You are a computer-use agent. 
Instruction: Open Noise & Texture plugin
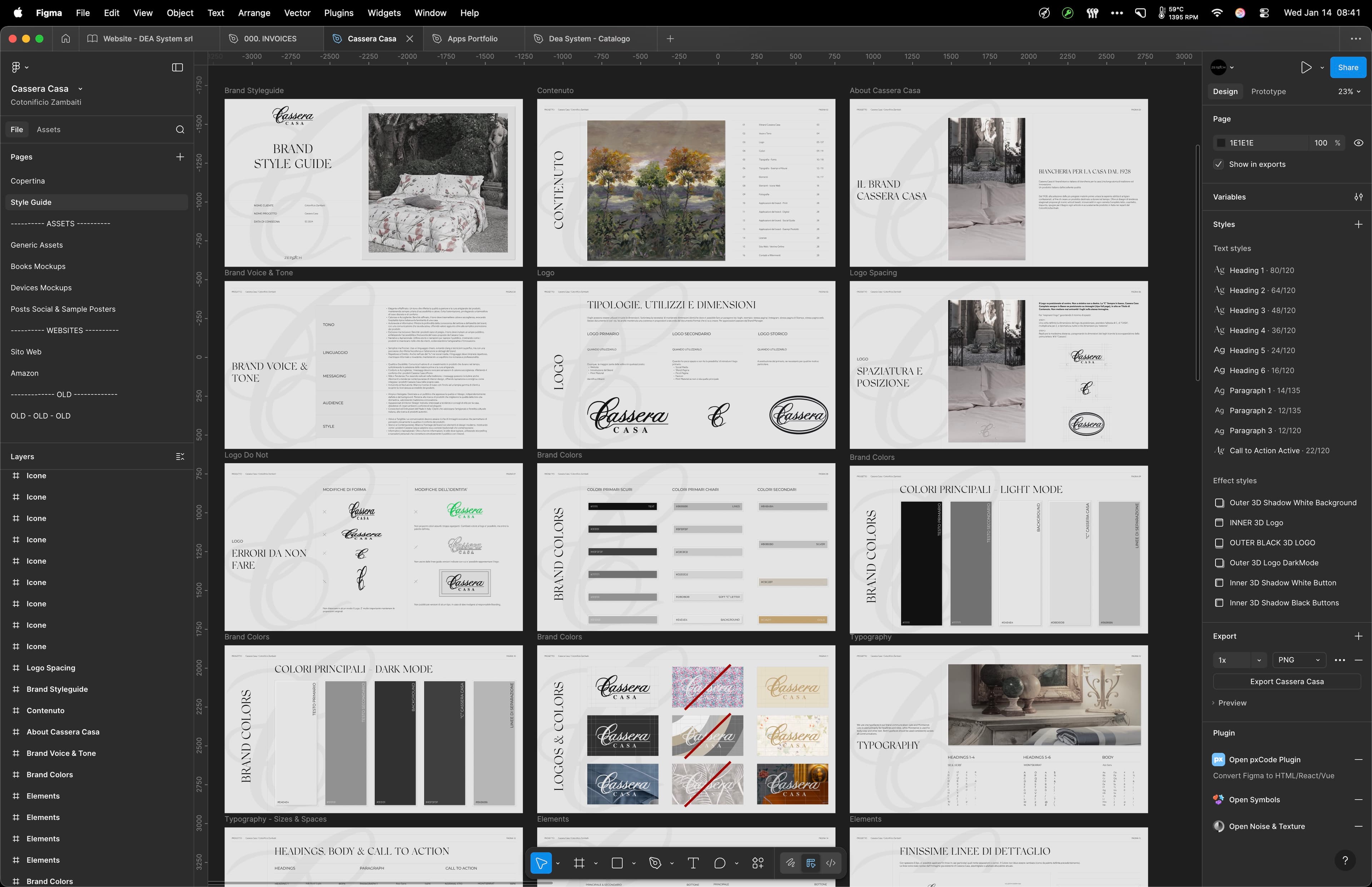[x=1267, y=827]
